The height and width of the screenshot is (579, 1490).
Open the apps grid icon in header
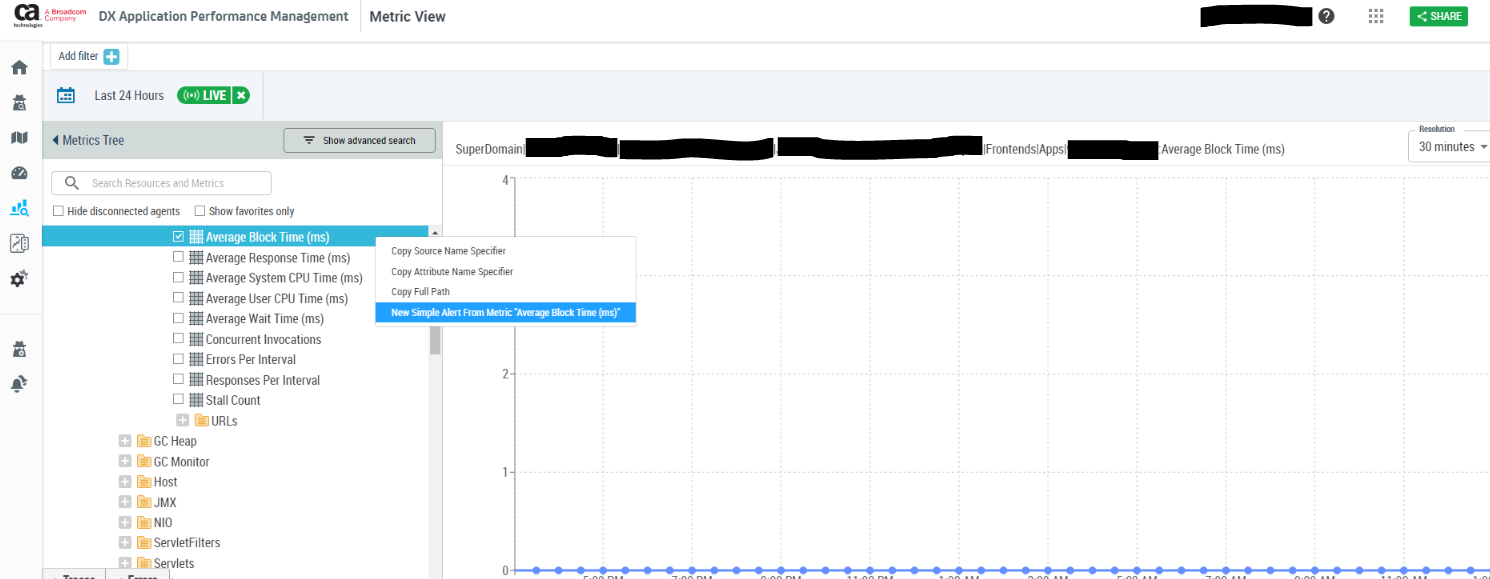click(x=1376, y=16)
